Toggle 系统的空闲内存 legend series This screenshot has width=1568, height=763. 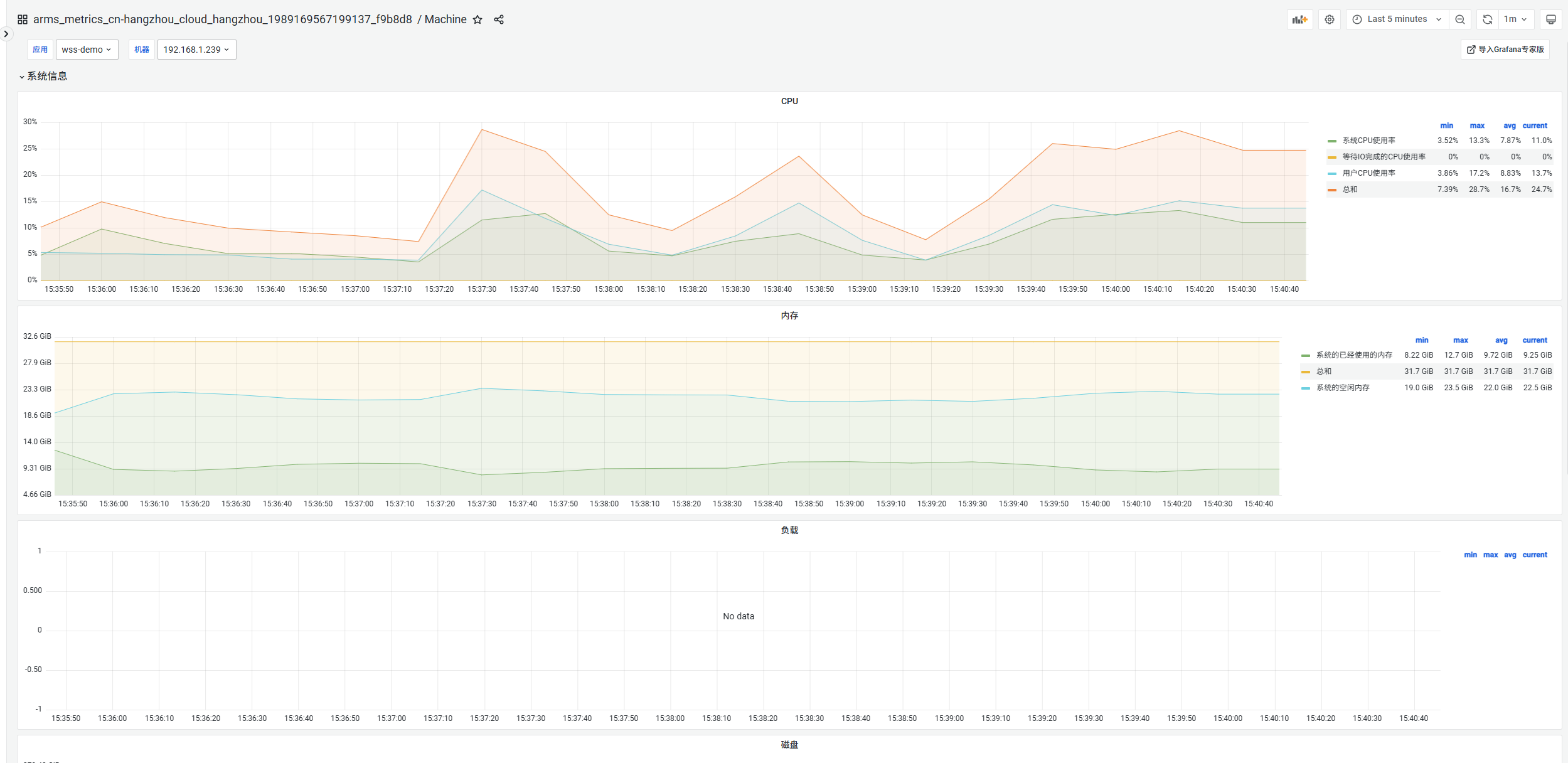1342,388
